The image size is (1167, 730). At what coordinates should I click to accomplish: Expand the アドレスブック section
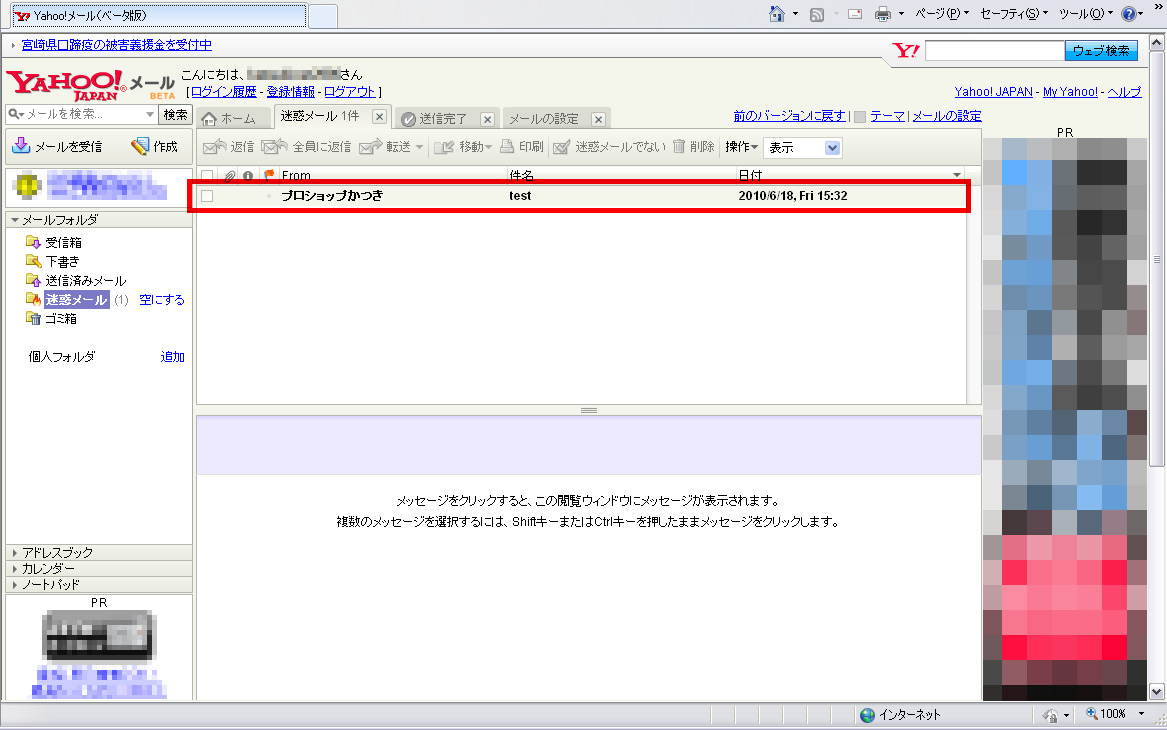coord(15,553)
